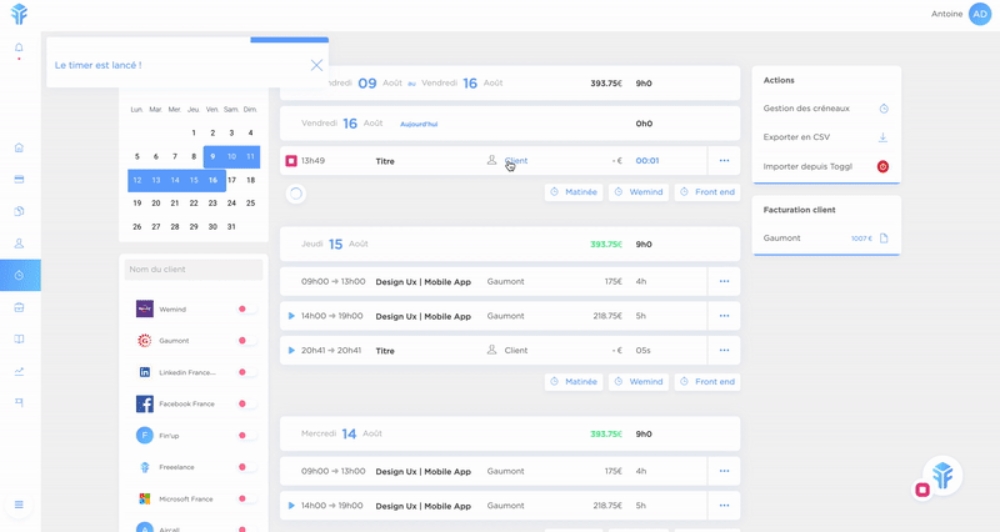Image resolution: width=1000 pixels, height=532 pixels.
Task: Enable the Facebook France client toggle
Action: (x=245, y=404)
